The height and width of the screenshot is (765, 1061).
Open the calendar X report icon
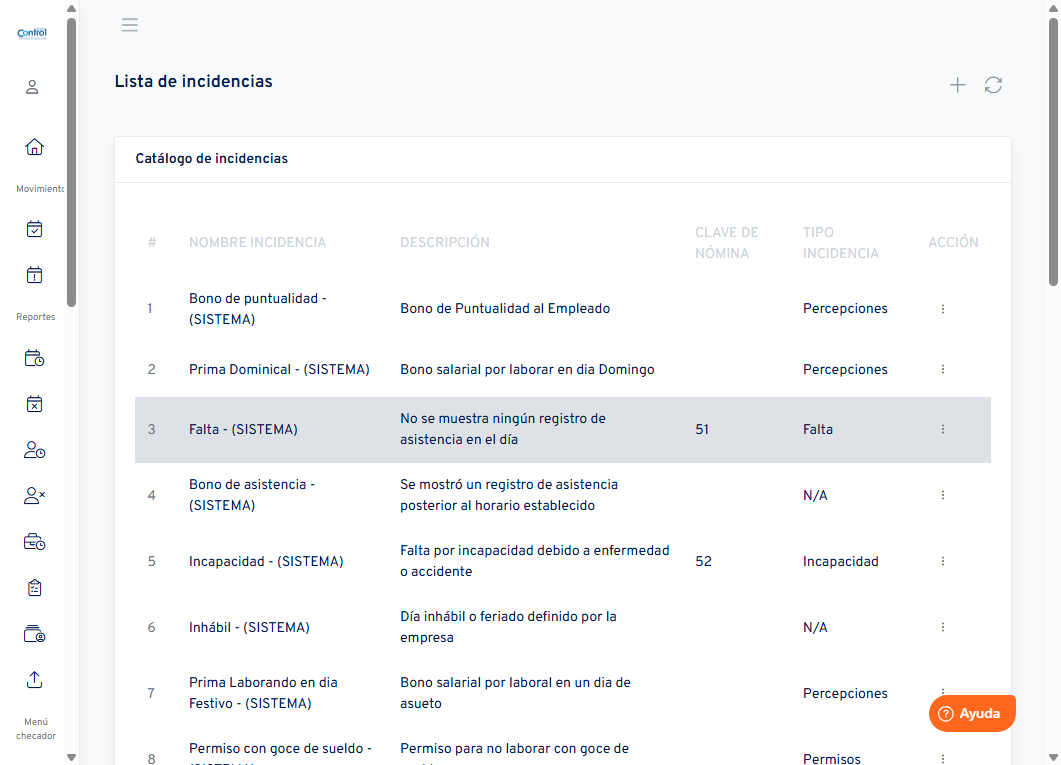click(35, 404)
